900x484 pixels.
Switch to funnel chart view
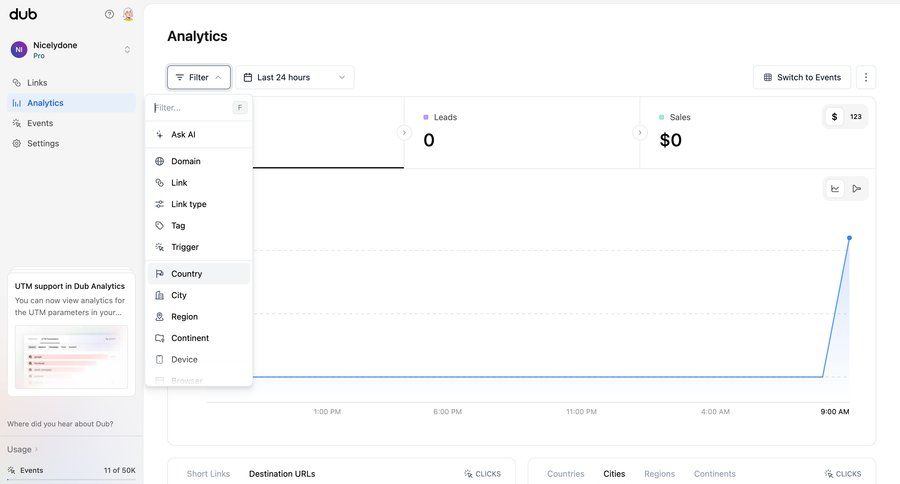coord(856,188)
